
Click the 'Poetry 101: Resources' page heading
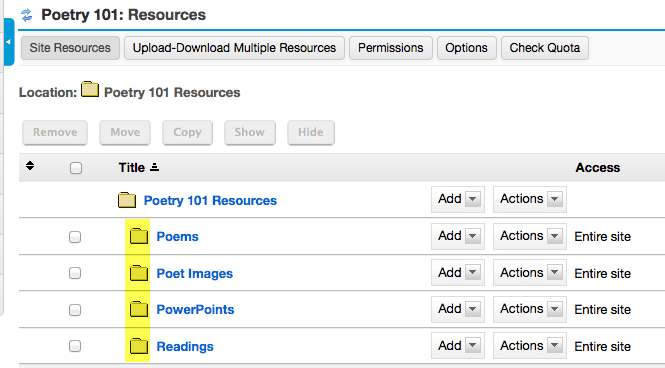[x=123, y=15]
